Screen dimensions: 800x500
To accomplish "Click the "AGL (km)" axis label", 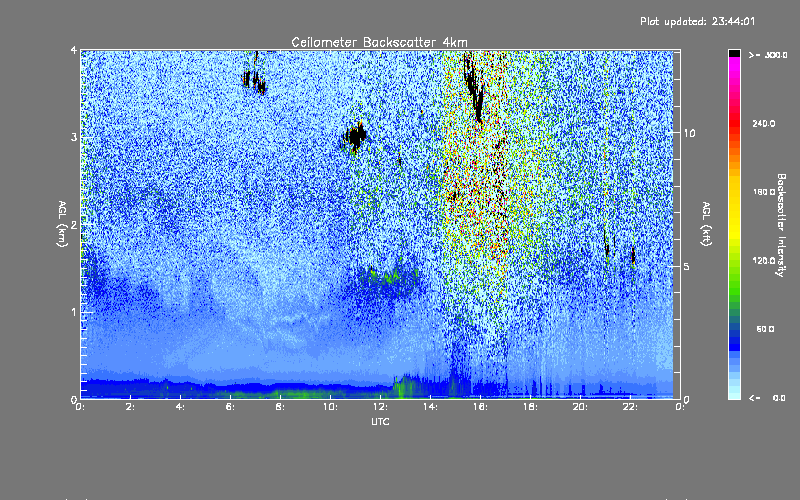I will 62,224.
